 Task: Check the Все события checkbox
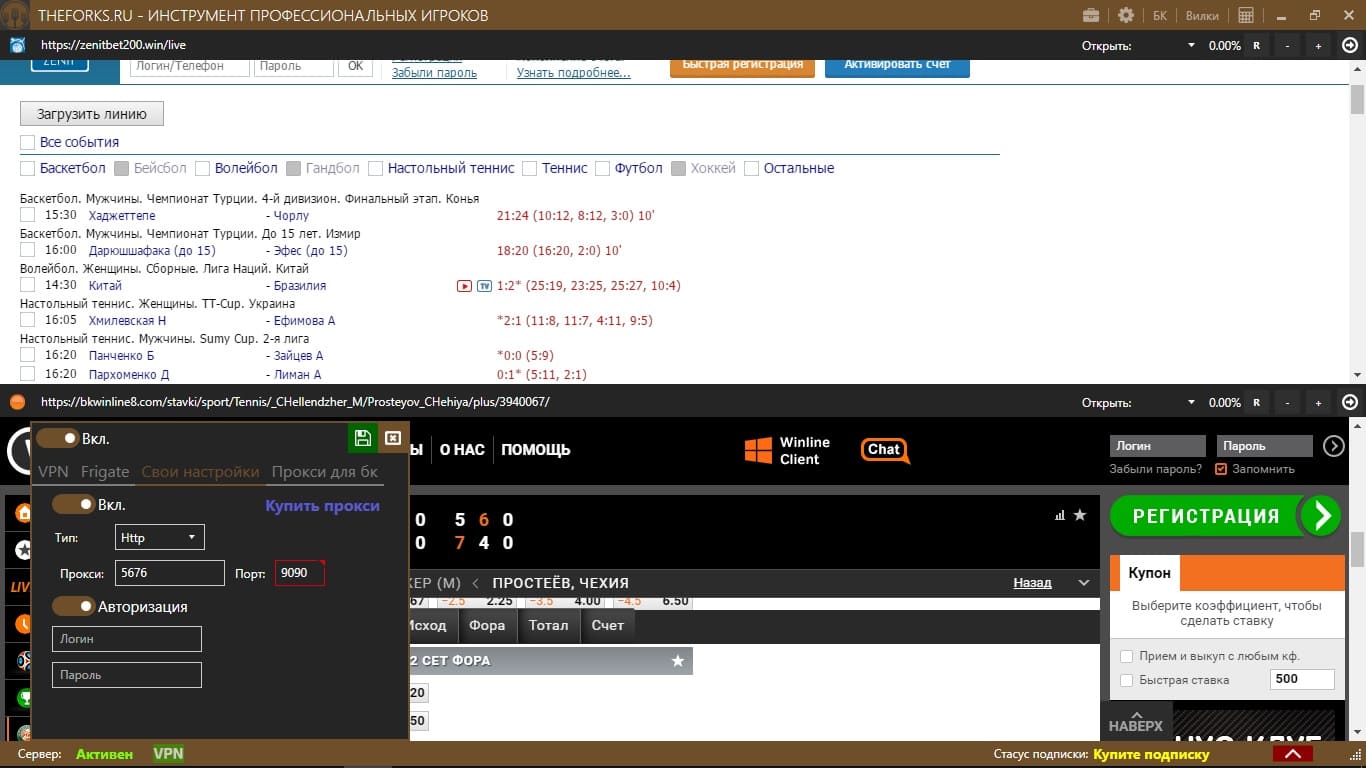[28, 142]
